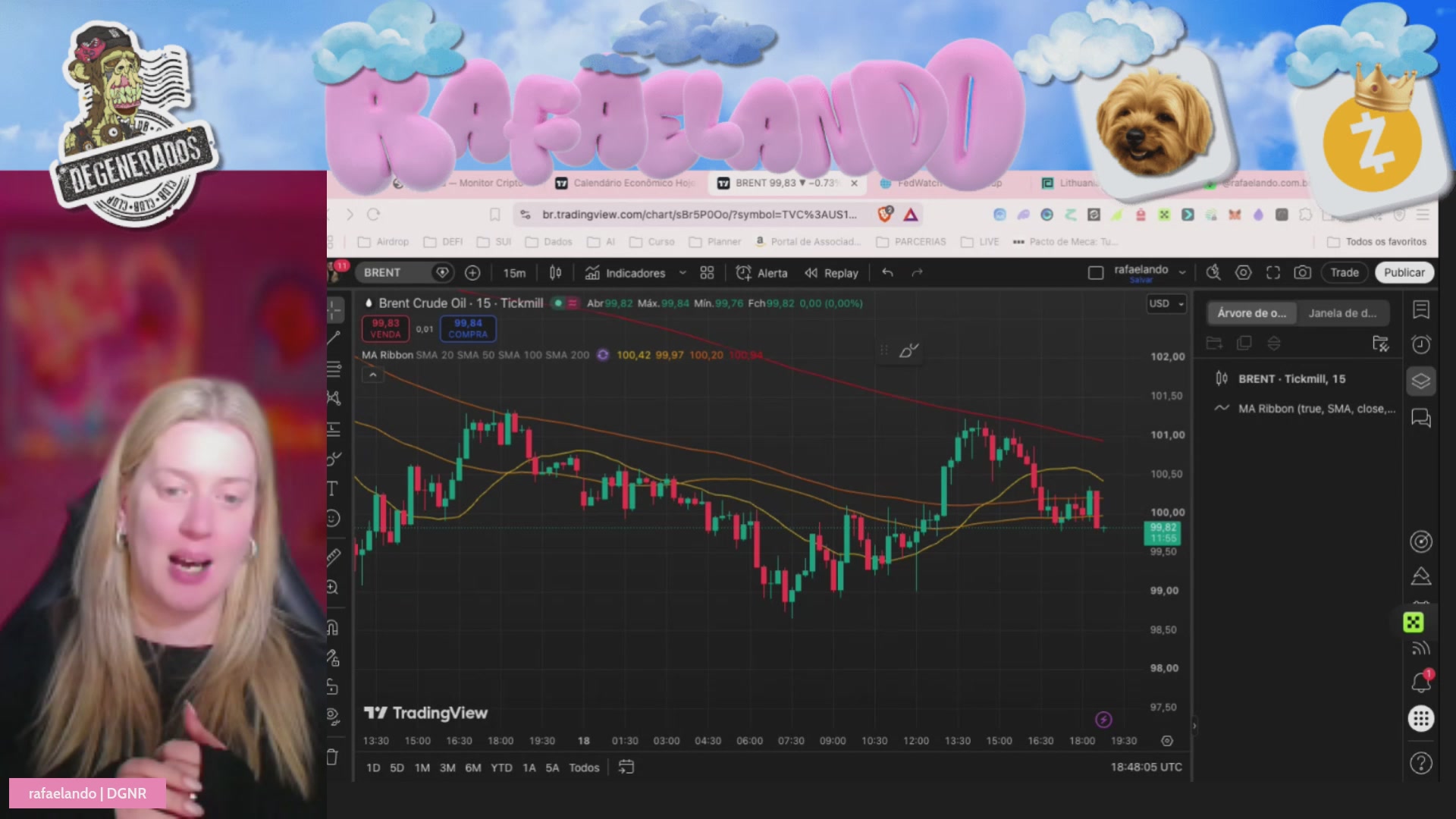This screenshot has height=819, width=1456.
Task: Click the 99,83 VENDA sell button
Action: tap(385, 328)
